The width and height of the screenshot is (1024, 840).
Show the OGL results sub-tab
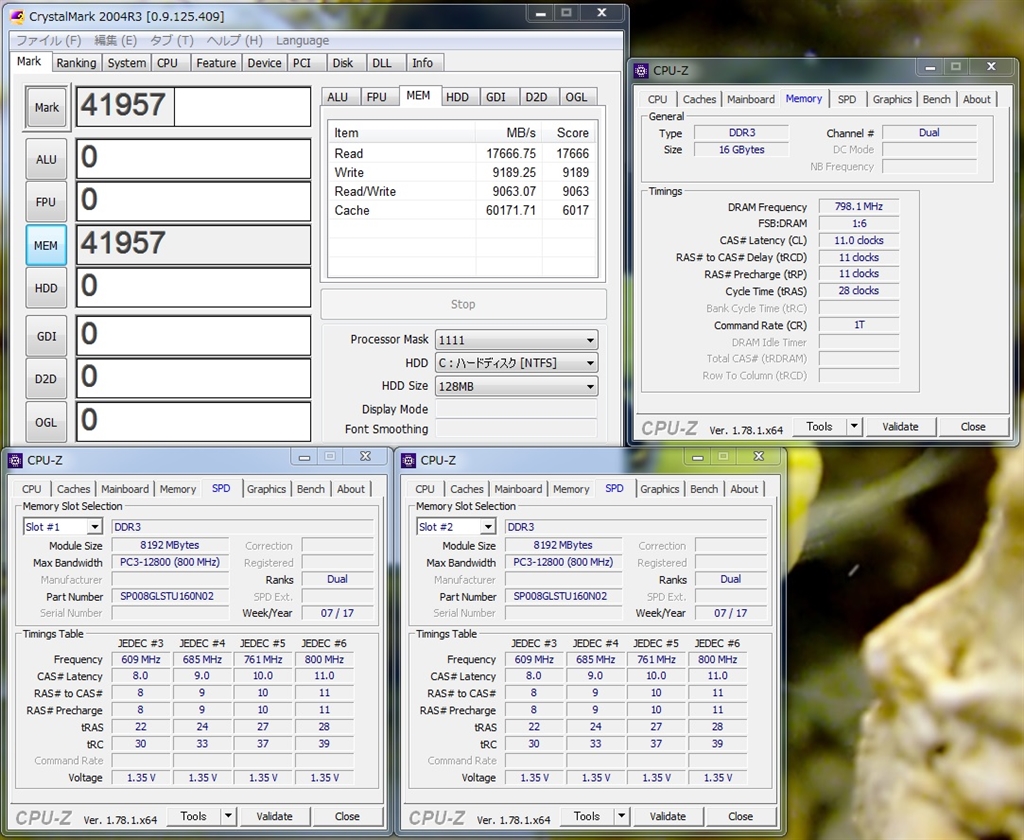576,97
